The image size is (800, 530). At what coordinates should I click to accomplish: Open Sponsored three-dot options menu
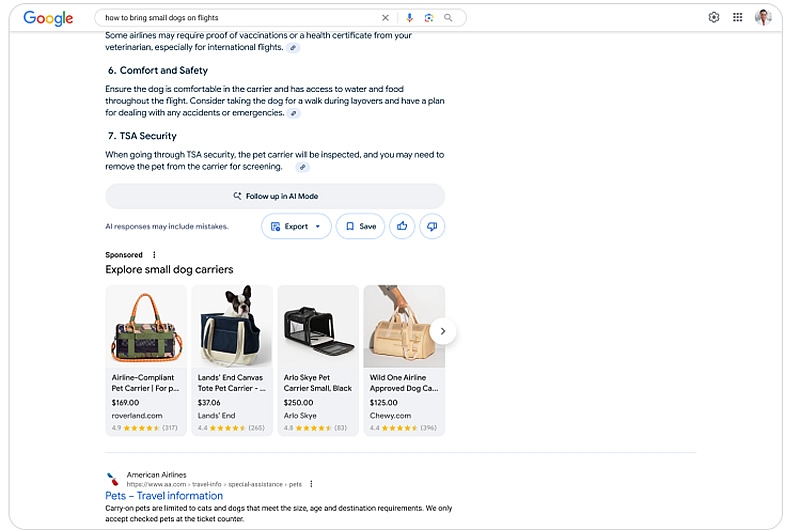154,255
